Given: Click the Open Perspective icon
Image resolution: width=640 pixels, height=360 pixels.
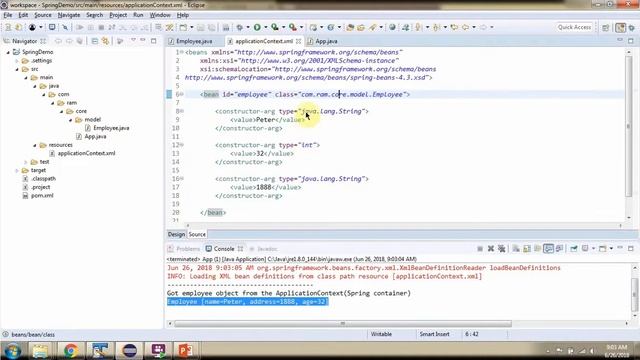Looking at the screenshot, I should 606,28.
